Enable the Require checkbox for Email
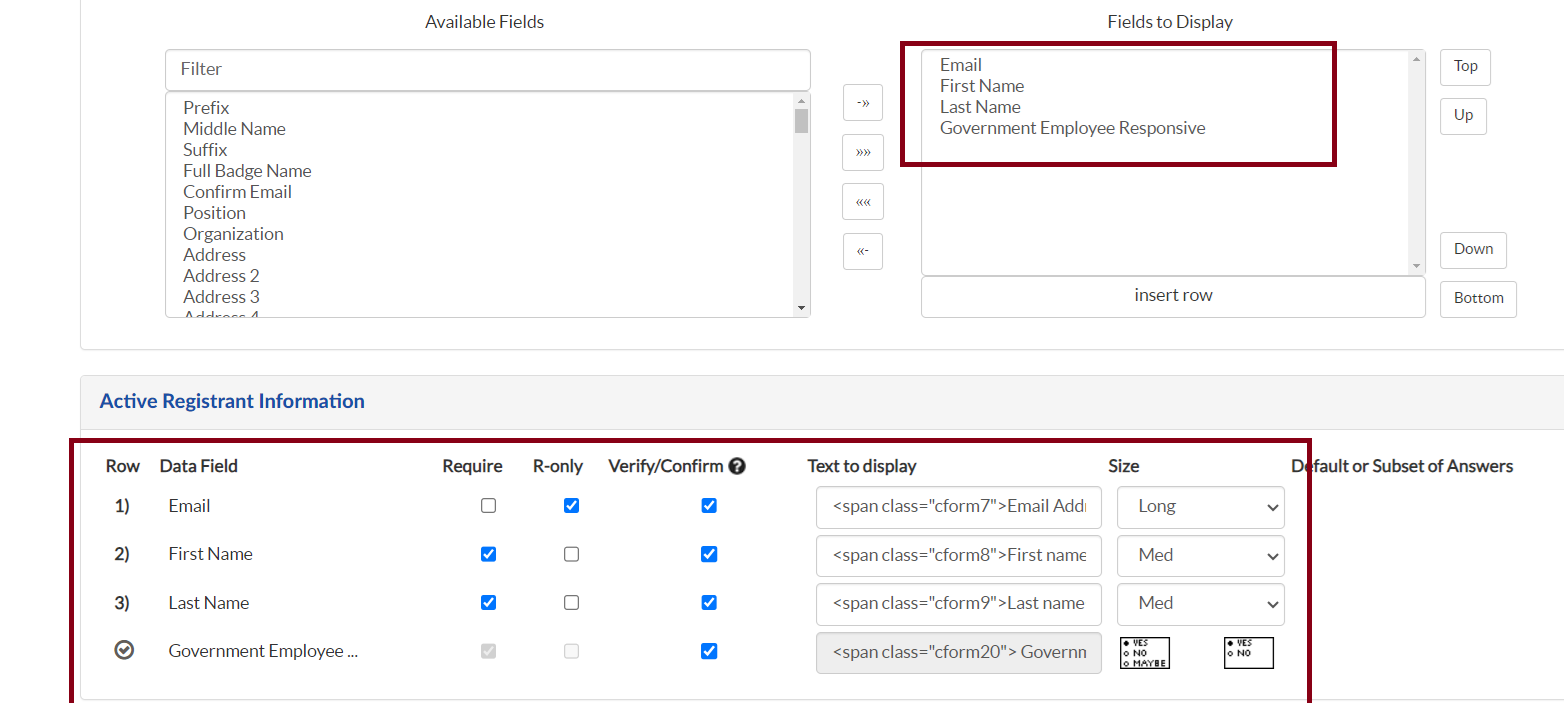The image size is (1564, 703). [488, 506]
